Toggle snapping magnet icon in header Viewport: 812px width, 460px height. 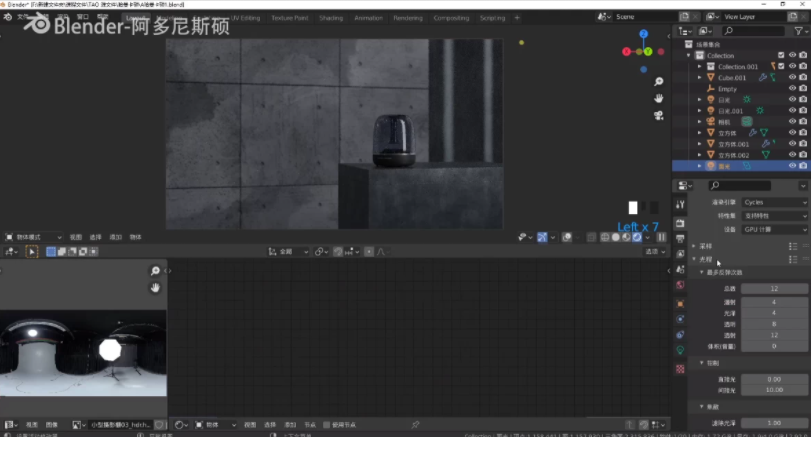point(338,252)
